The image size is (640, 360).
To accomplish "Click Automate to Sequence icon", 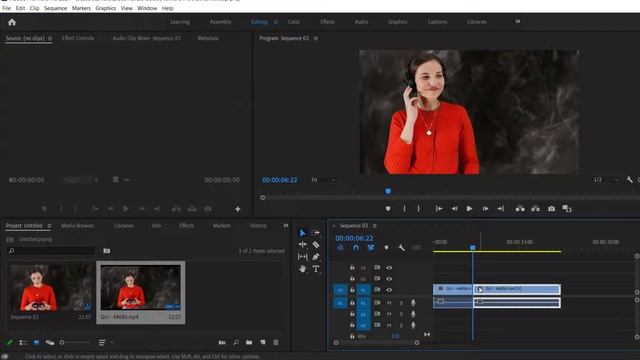I will tap(222, 342).
